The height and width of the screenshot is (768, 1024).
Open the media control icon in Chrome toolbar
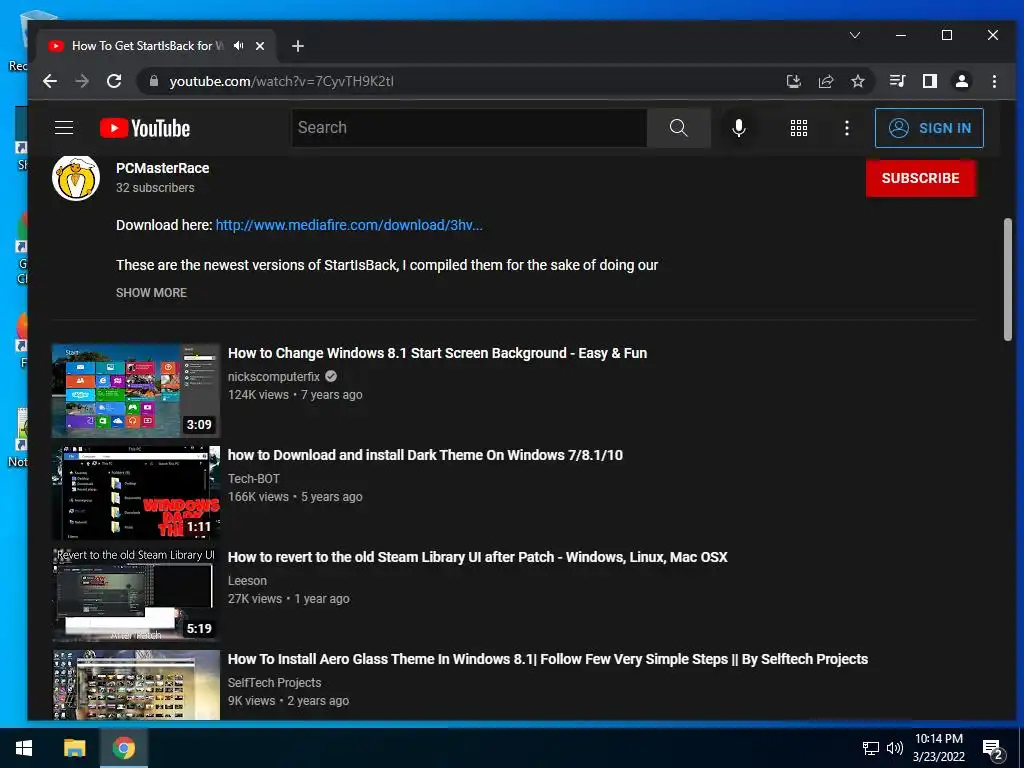[x=897, y=81]
